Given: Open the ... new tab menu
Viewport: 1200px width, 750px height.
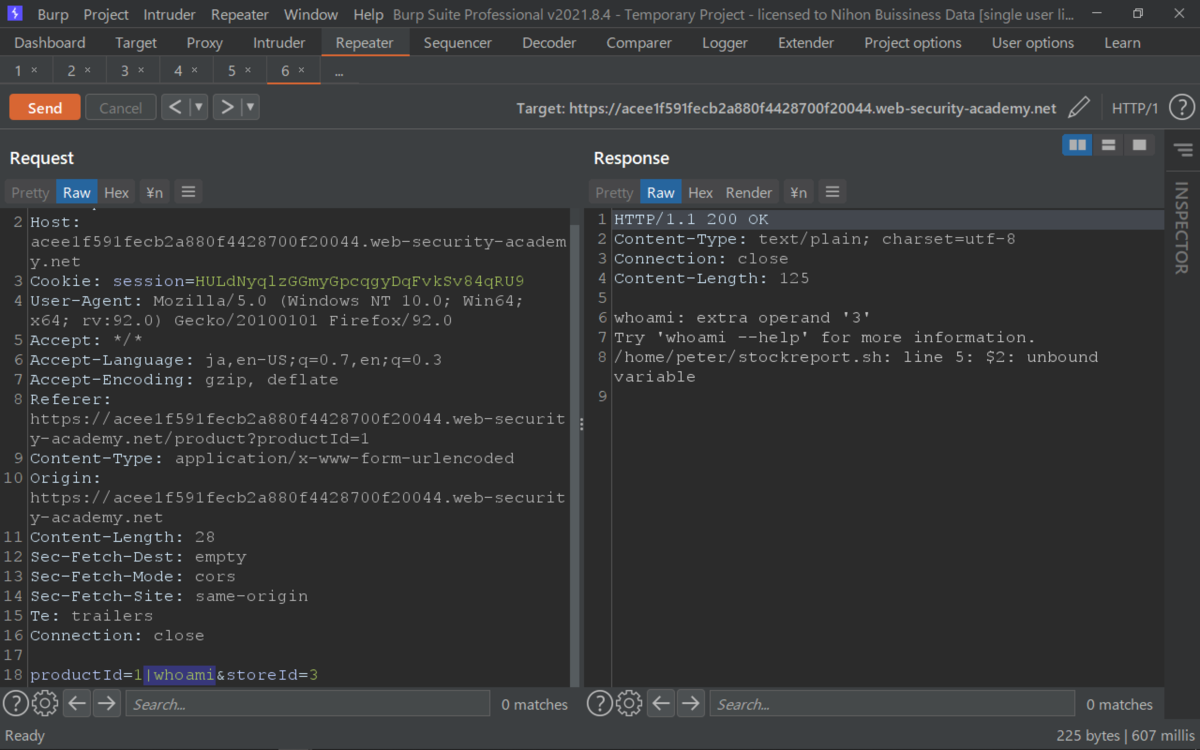Looking at the screenshot, I should click(339, 71).
